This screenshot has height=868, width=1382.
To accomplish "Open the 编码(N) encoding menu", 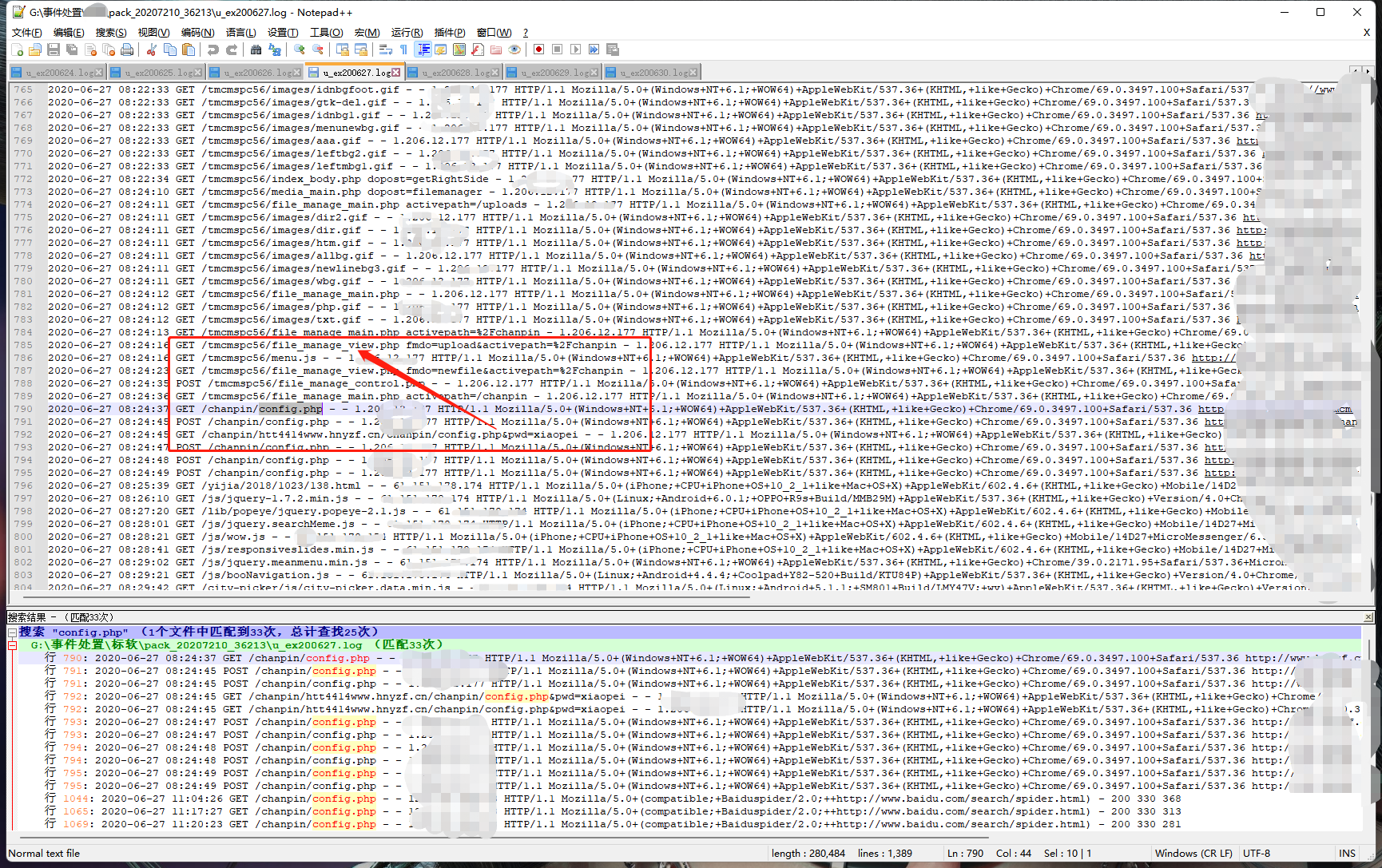I will click(197, 32).
